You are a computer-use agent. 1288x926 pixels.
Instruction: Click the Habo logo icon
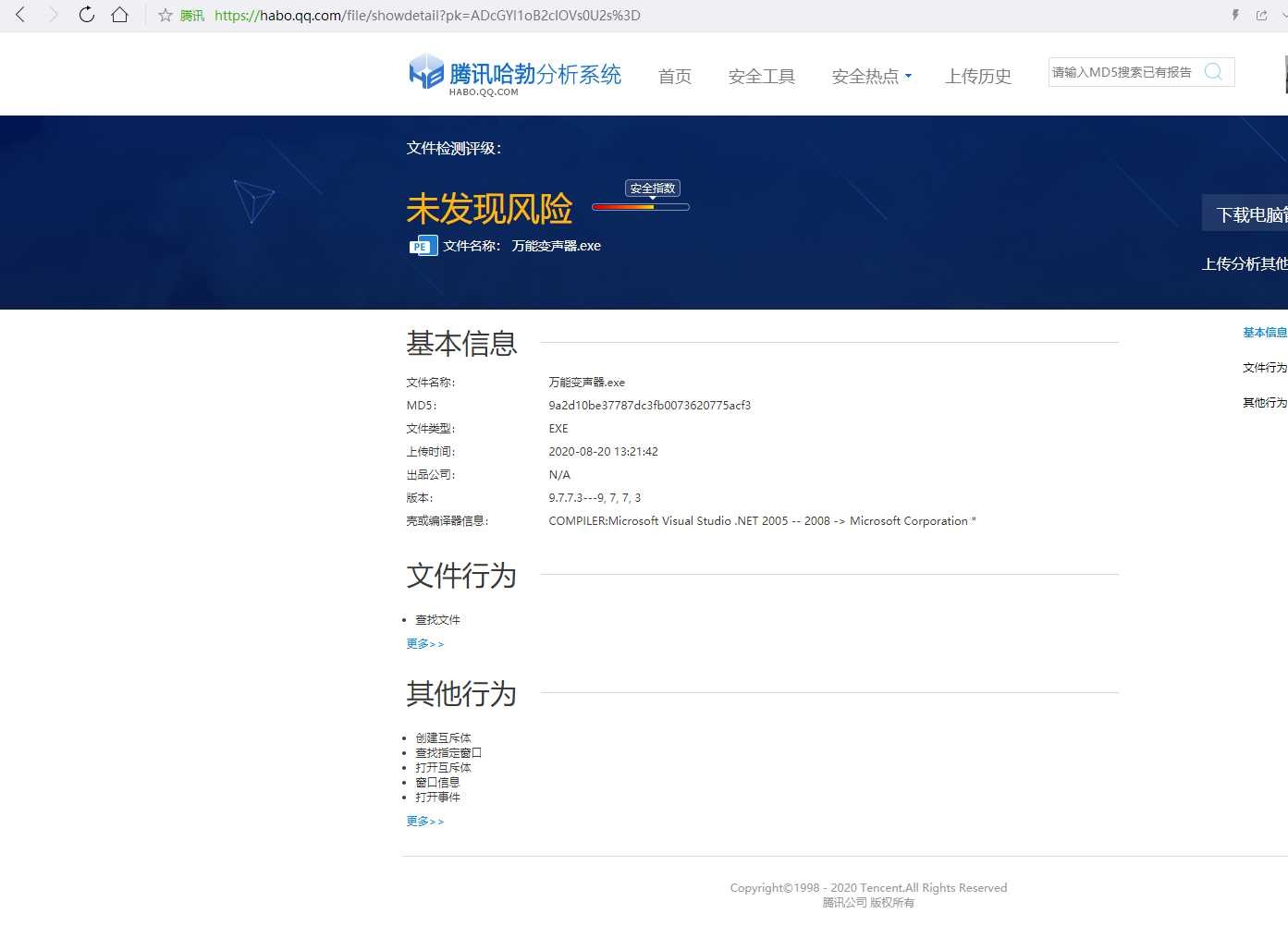click(426, 72)
